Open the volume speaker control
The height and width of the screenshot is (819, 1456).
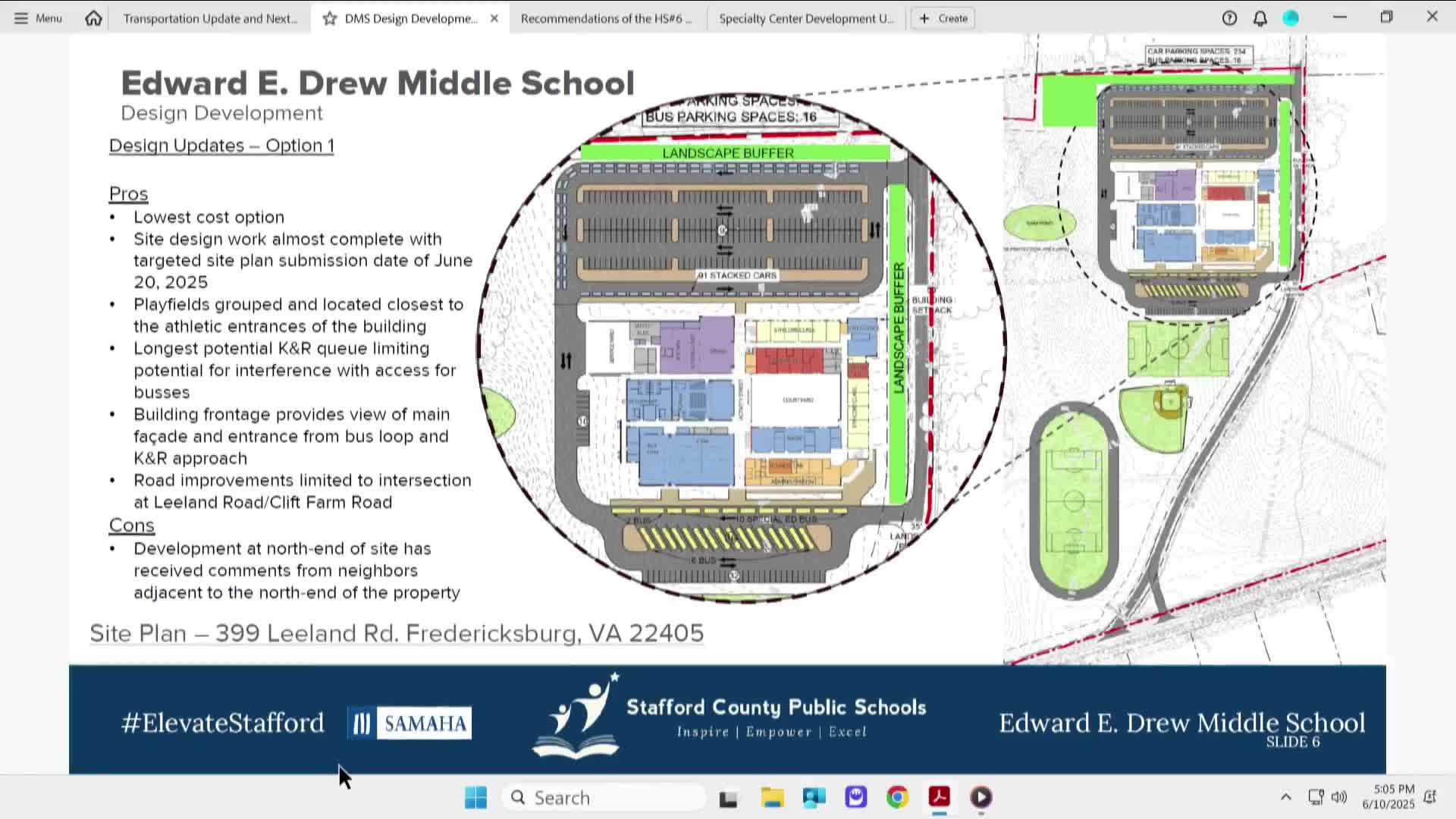coord(1339,797)
